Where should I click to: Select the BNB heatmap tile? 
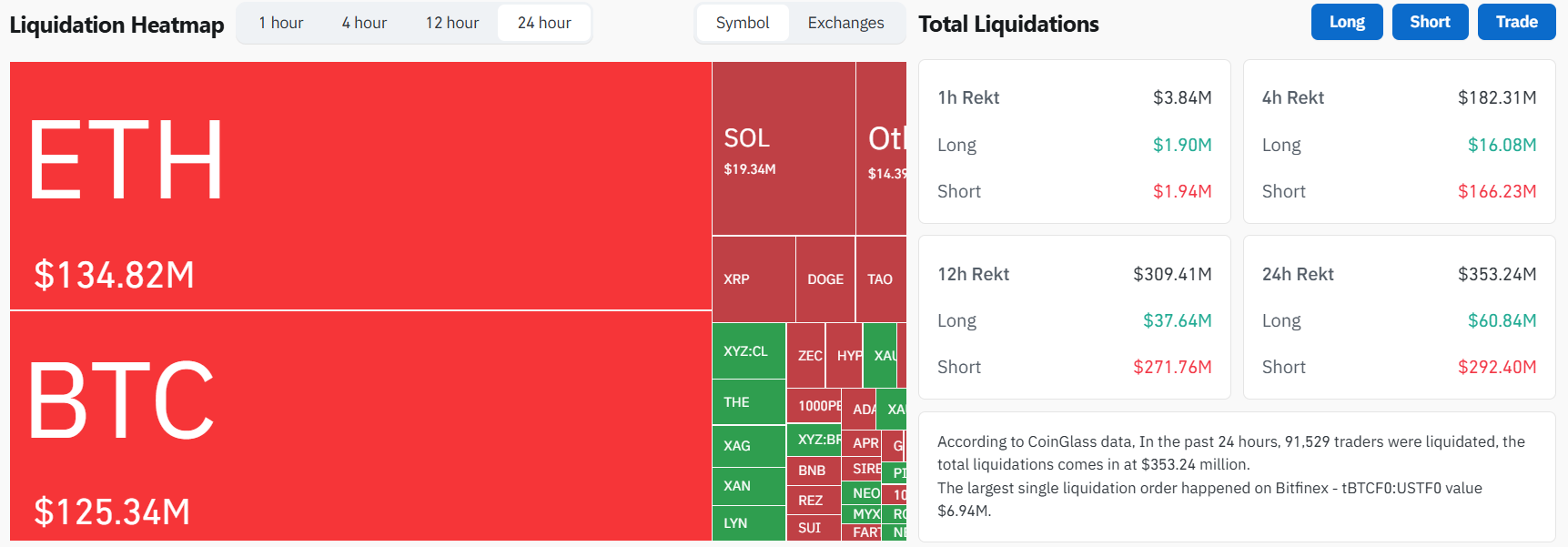coord(813,471)
